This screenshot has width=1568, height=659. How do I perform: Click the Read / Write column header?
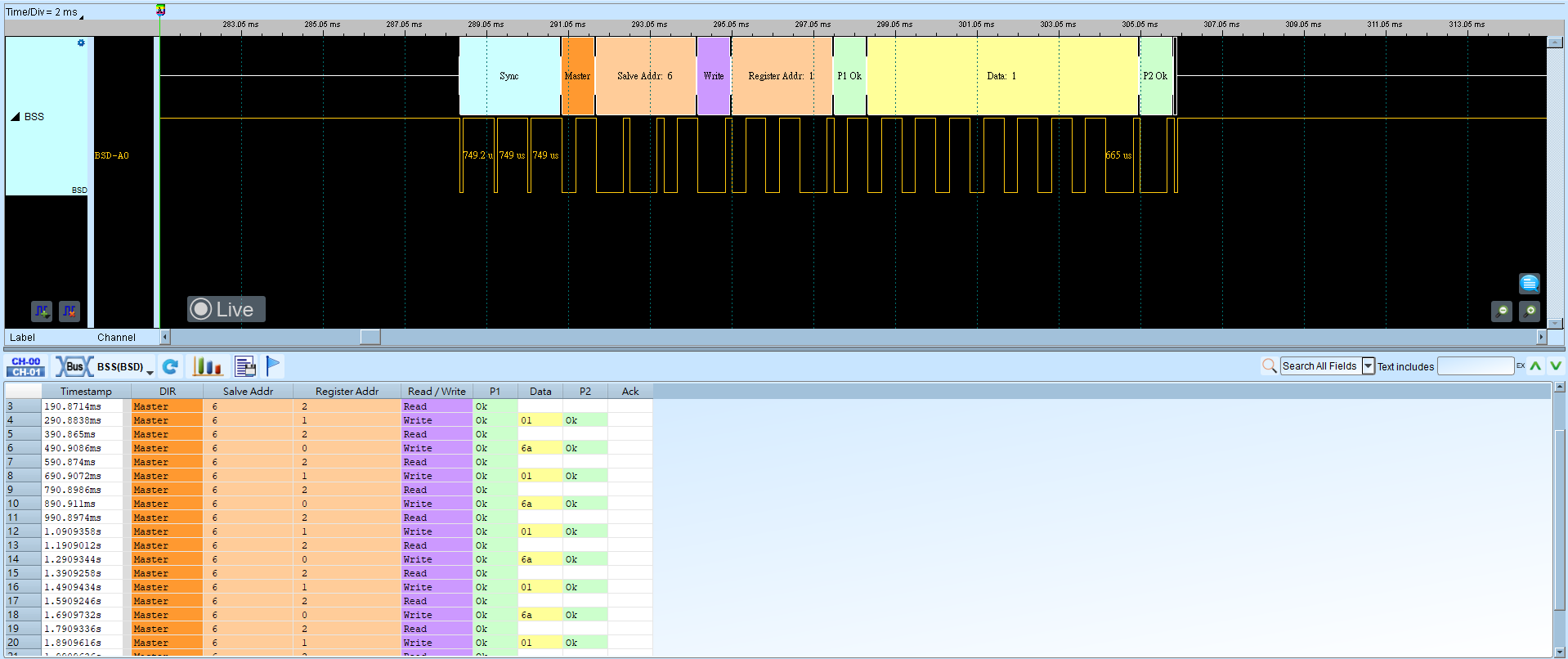(437, 391)
